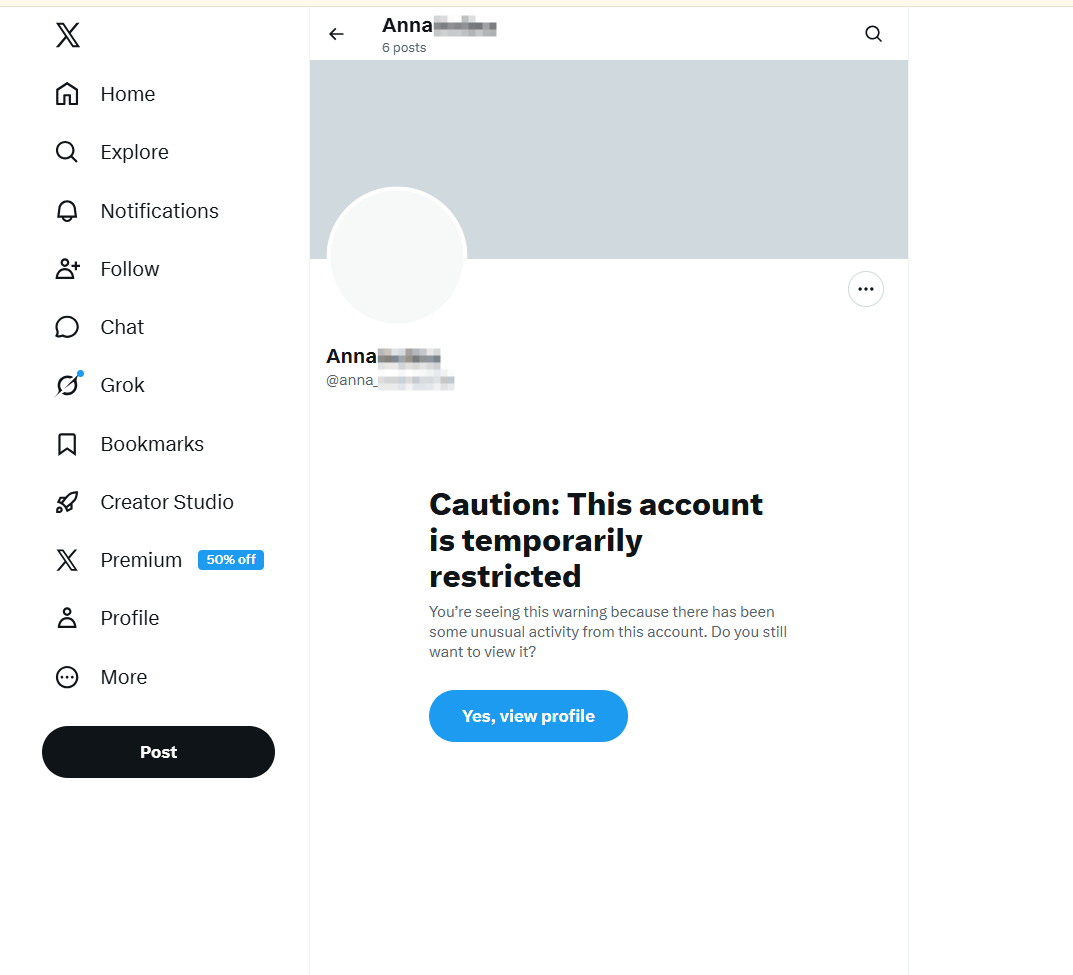The image size is (1073, 975).
Task: Open Notifications bell icon
Action: (x=67, y=211)
